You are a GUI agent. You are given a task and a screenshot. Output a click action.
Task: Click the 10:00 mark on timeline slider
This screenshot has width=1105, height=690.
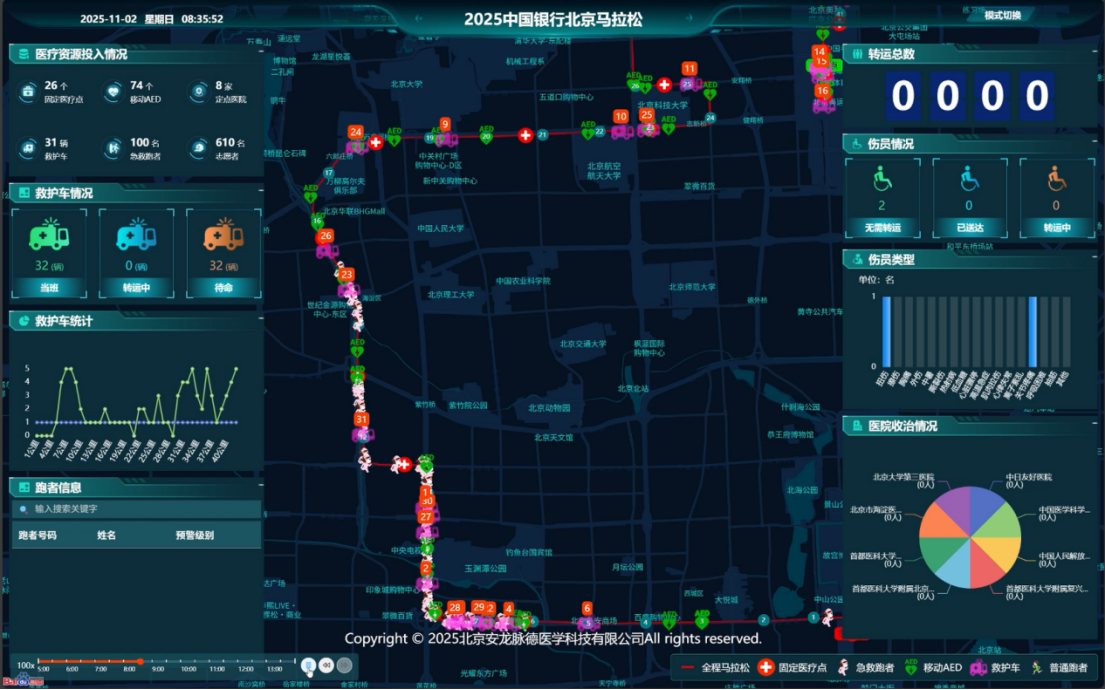186,661
